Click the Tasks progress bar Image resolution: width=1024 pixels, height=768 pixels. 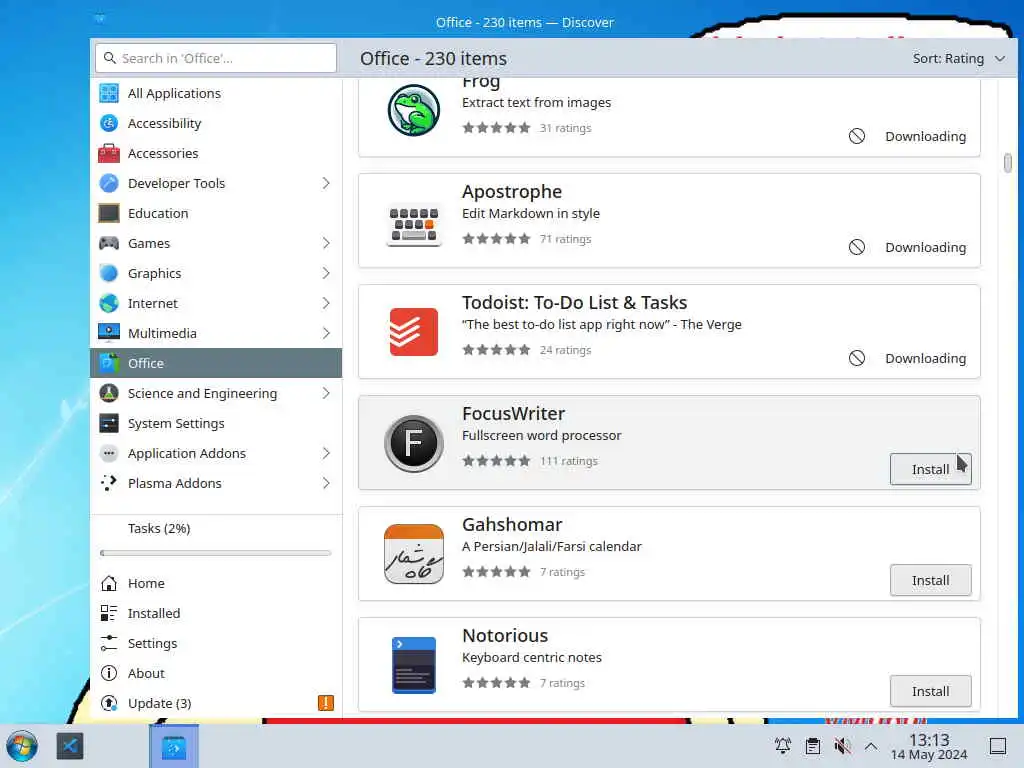click(216, 553)
